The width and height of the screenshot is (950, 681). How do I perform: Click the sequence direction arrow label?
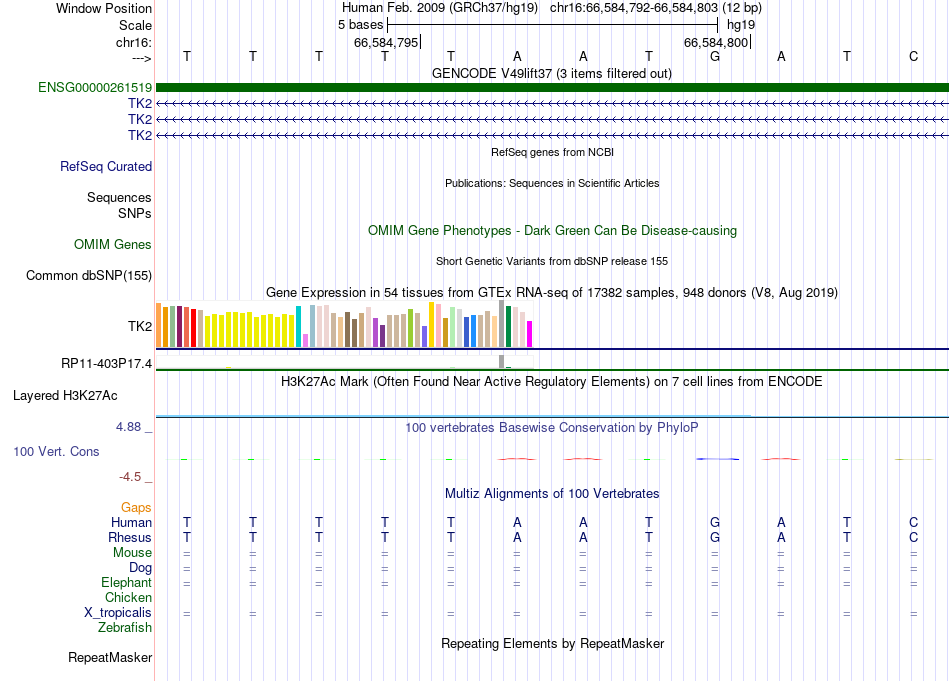click(142, 58)
